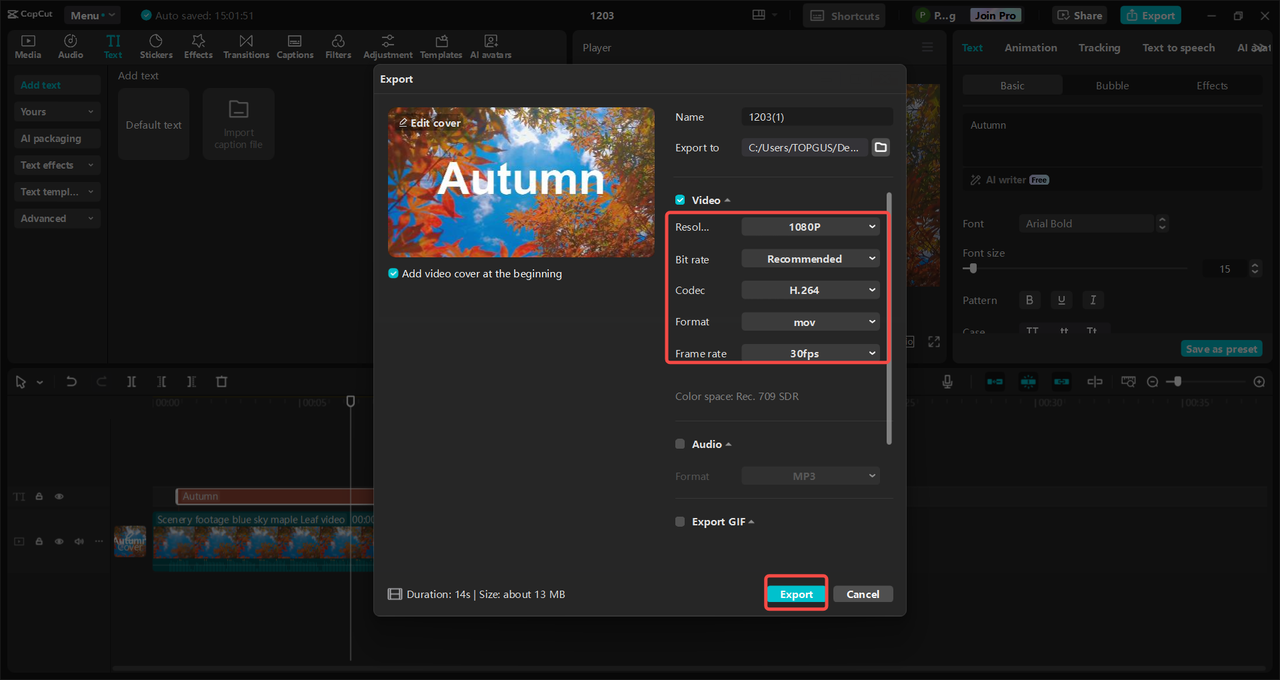
Task: Toggle Underline pattern in the Text panel
Action: click(x=1061, y=300)
